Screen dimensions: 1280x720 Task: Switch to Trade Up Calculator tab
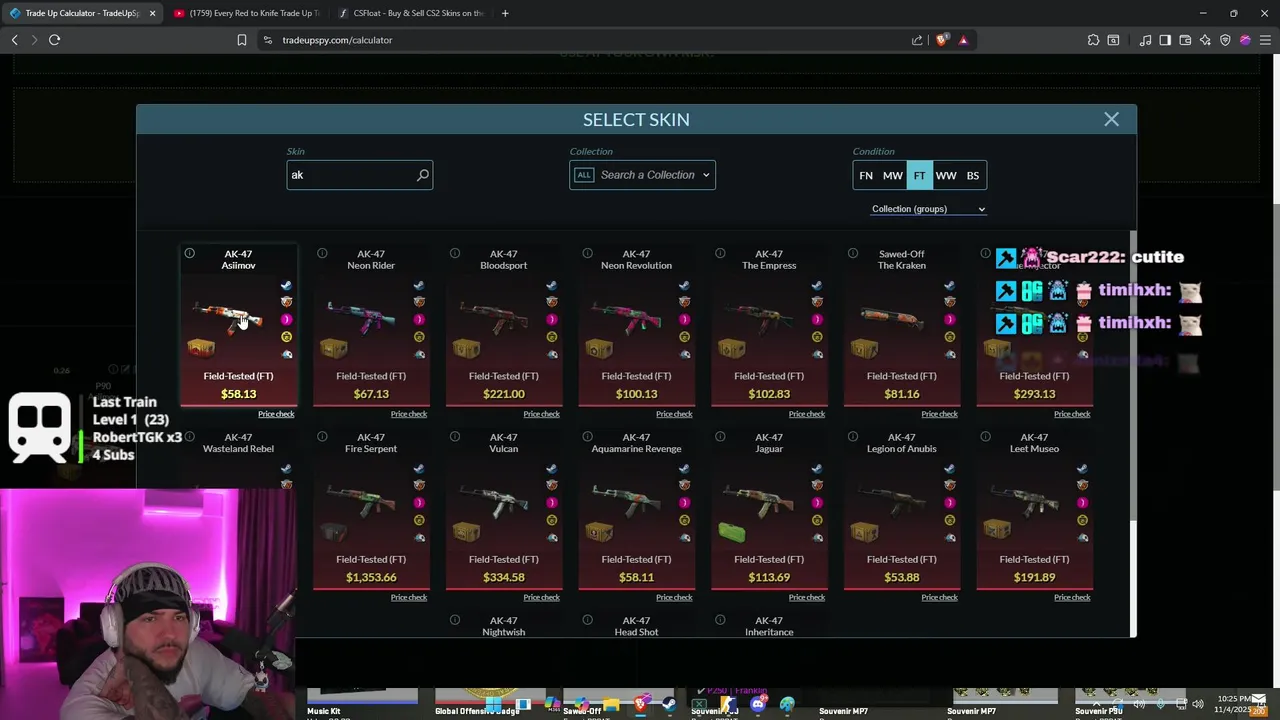(x=82, y=13)
